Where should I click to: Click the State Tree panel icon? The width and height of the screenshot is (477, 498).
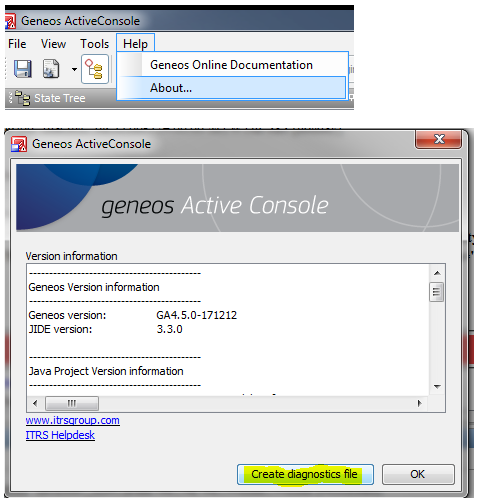click(23, 98)
